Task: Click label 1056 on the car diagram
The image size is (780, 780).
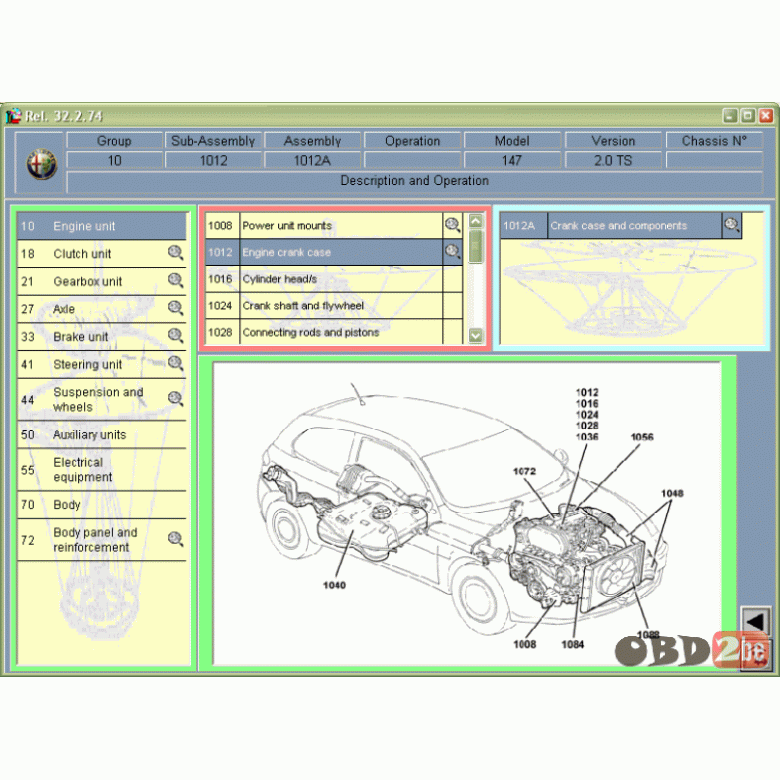Action: click(x=642, y=437)
